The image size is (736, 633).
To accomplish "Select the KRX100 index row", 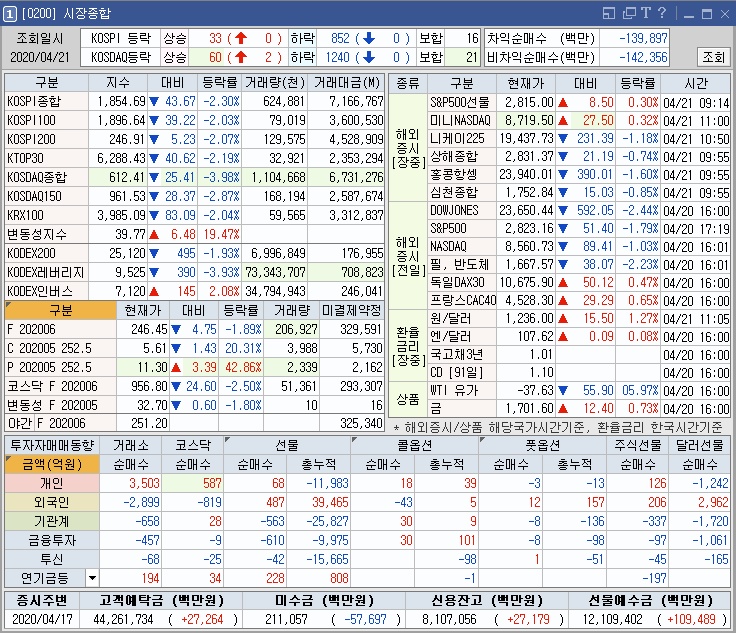I will 195,215.
